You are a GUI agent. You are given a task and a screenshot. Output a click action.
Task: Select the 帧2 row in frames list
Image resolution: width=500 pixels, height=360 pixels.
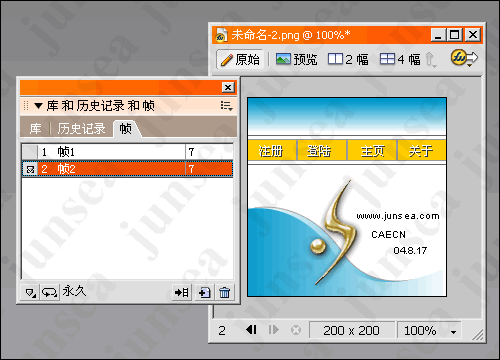click(x=127, y=169)
